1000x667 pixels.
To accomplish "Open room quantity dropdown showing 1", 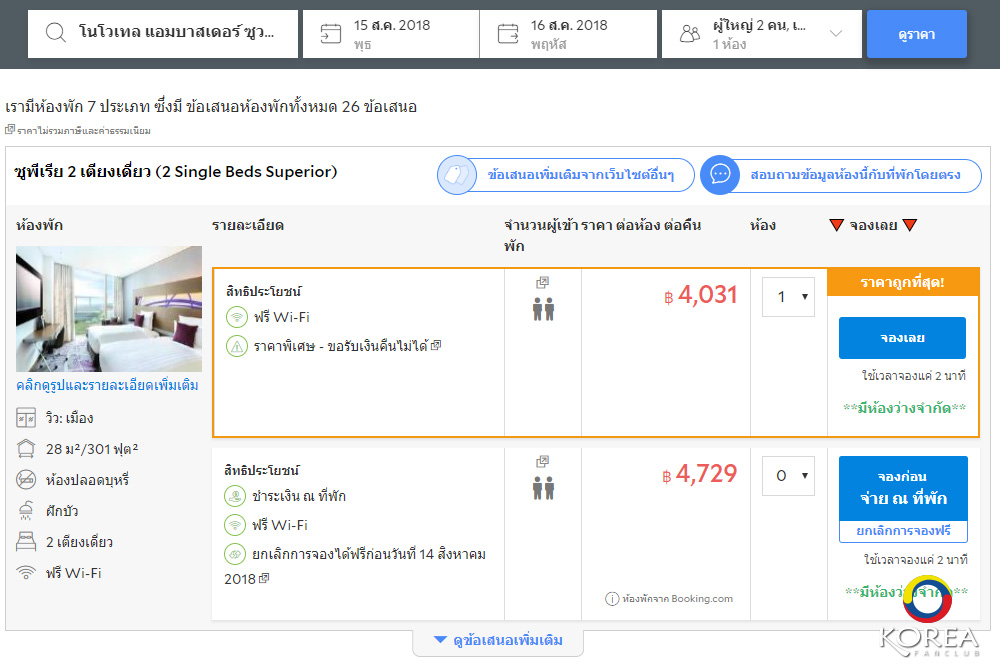I will pos(788,297).
